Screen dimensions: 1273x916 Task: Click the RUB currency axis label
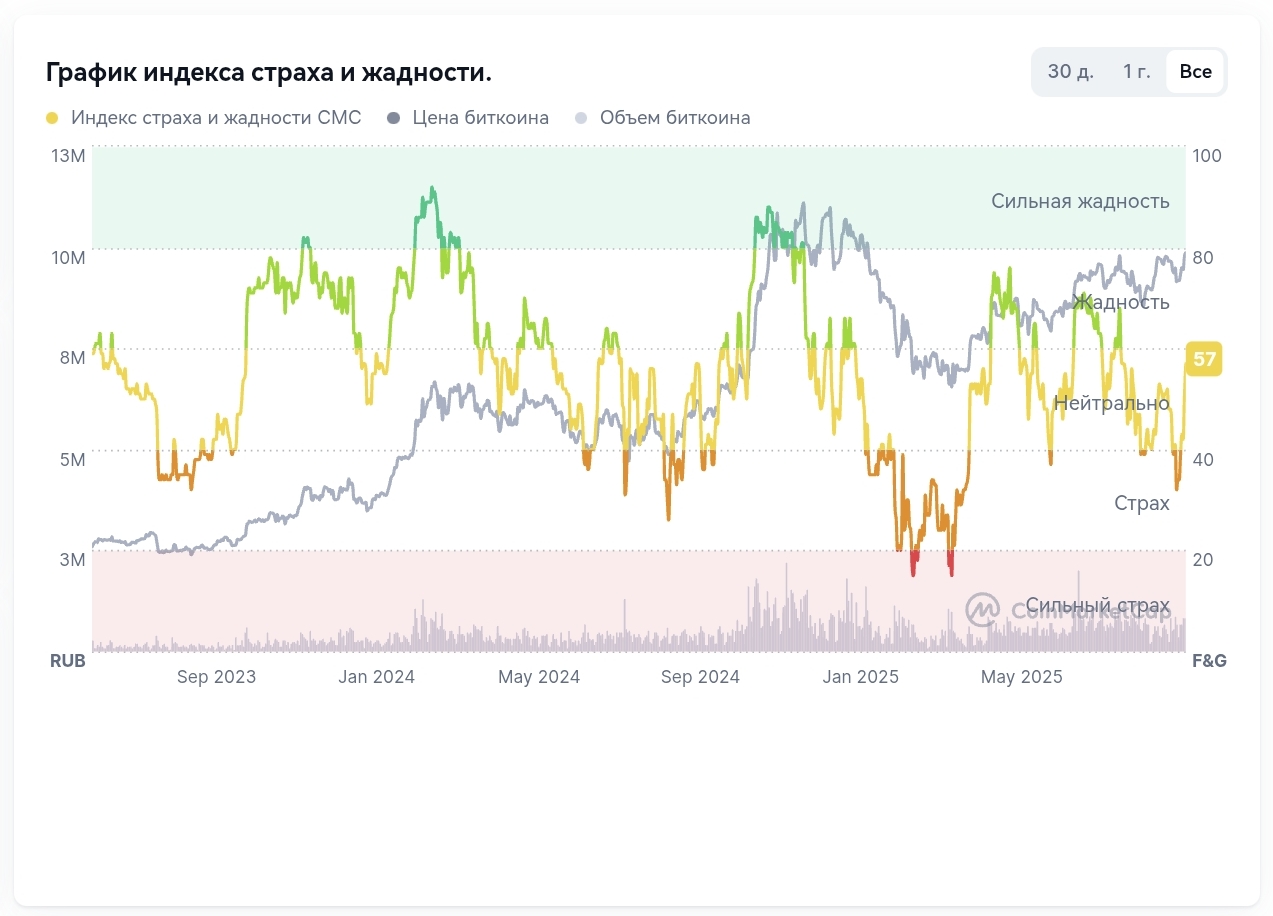(68, 661)
